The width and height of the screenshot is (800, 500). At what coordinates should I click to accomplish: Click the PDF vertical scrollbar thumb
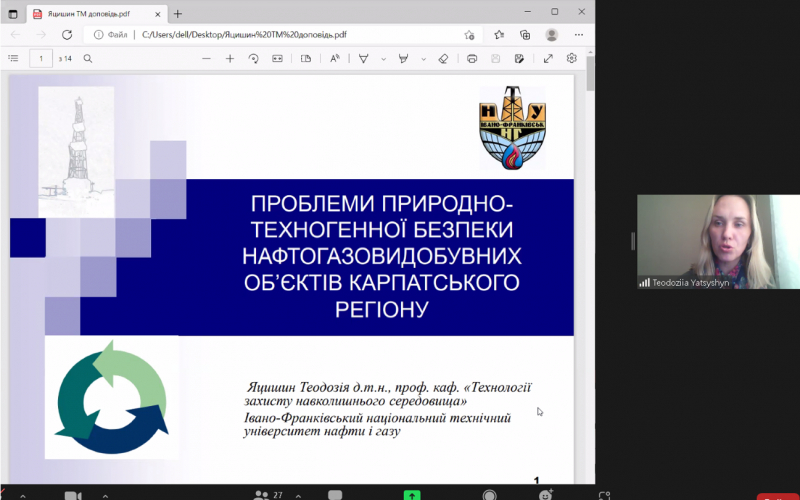coord(590,73)
